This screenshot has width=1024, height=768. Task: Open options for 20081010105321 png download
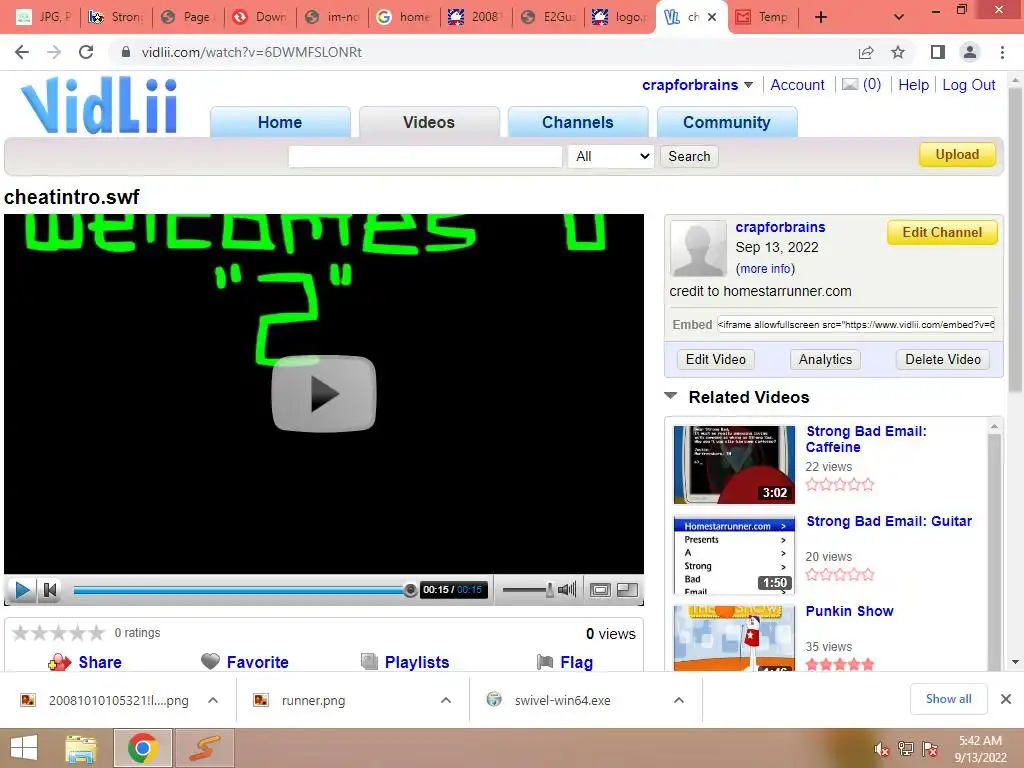(213, 700)
